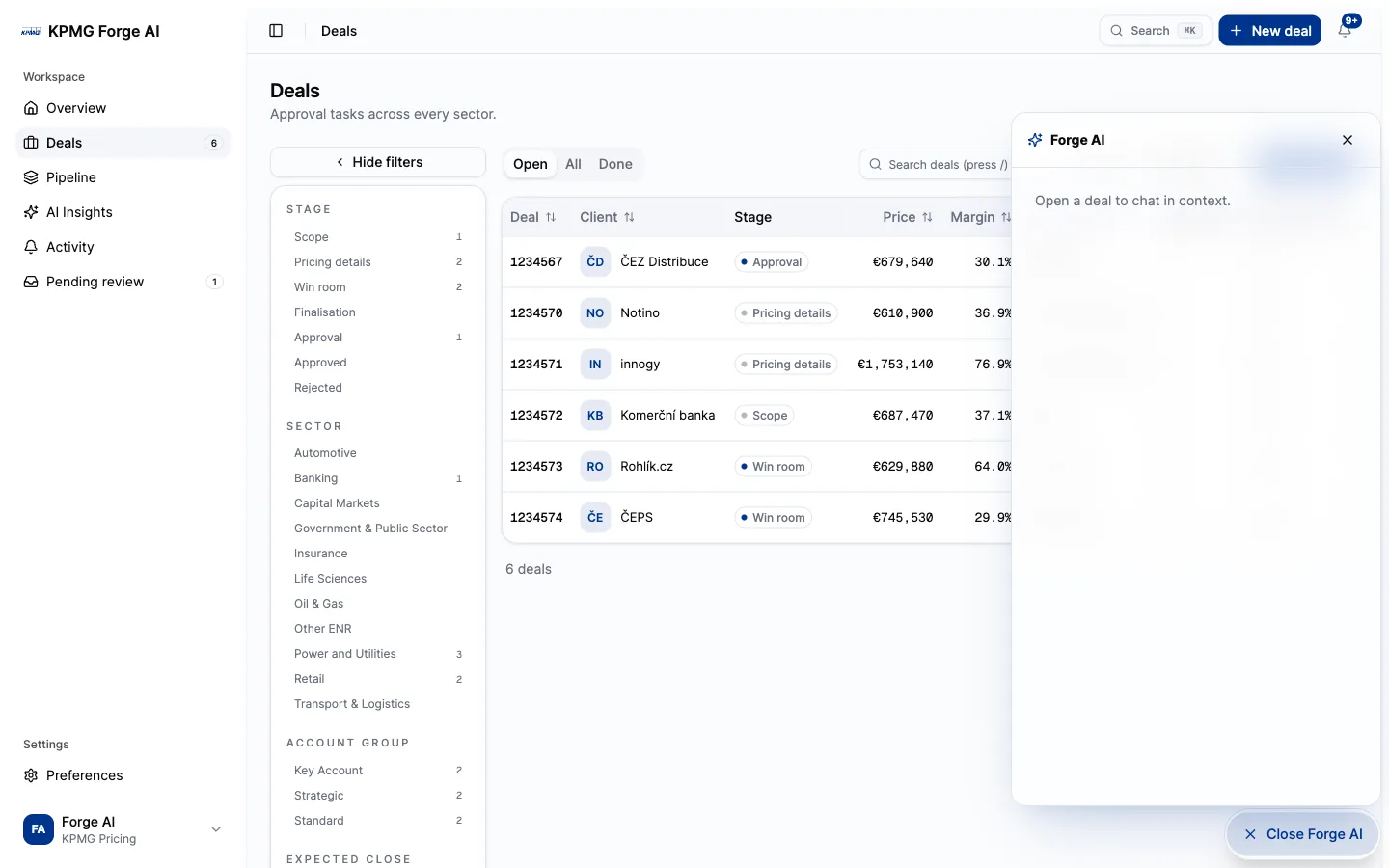Click the Pending review inbox icon

coord(31,282)
